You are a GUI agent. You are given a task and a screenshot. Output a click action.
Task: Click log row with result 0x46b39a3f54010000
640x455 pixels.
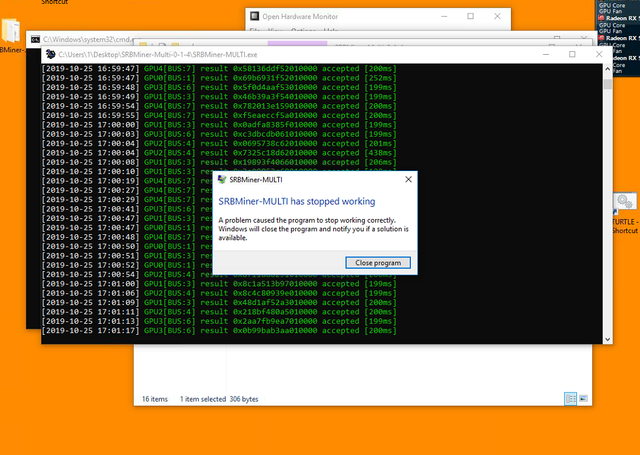click(219, 97)
